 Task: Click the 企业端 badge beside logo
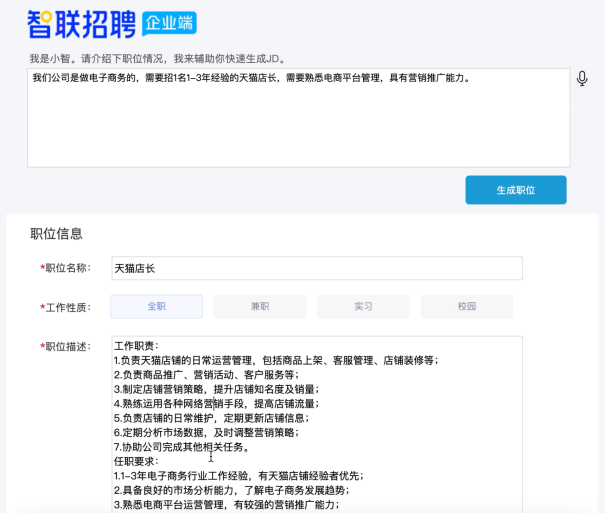click(x=168, y=23)
